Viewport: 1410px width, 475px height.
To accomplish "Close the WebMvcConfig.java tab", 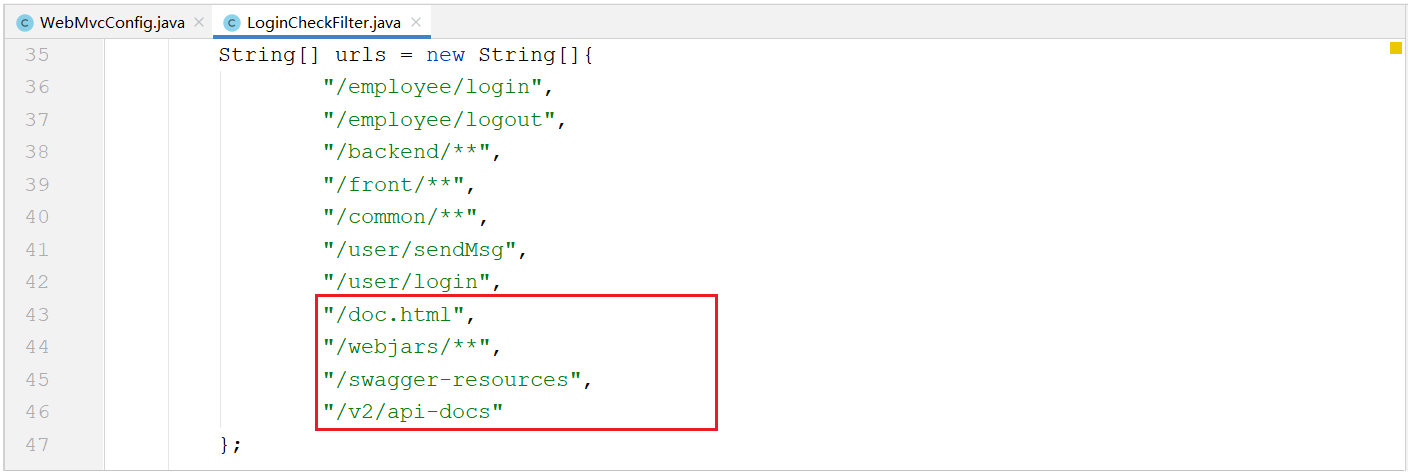I will click(199, 22).
